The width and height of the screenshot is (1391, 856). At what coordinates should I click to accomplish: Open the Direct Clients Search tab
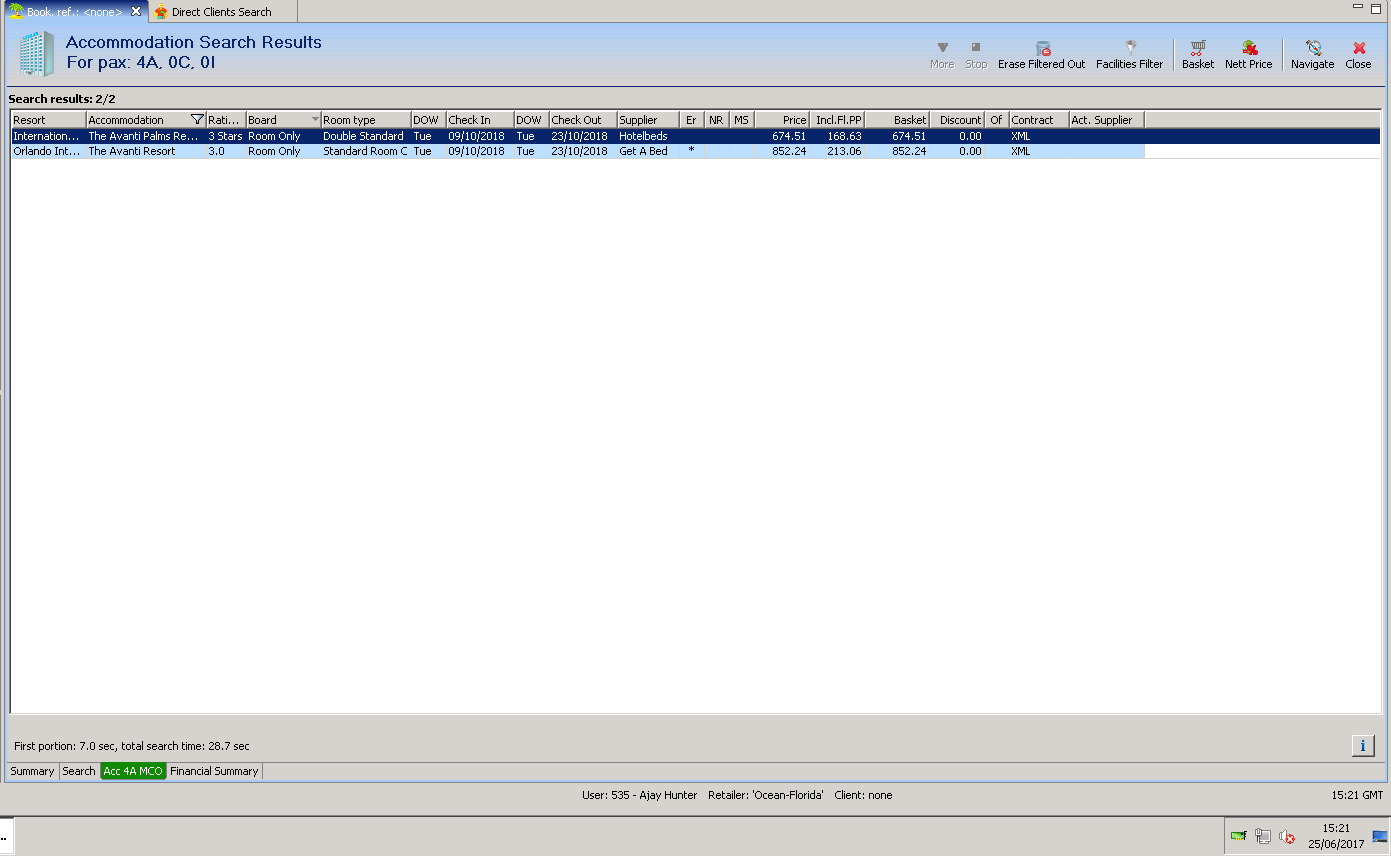222,11
